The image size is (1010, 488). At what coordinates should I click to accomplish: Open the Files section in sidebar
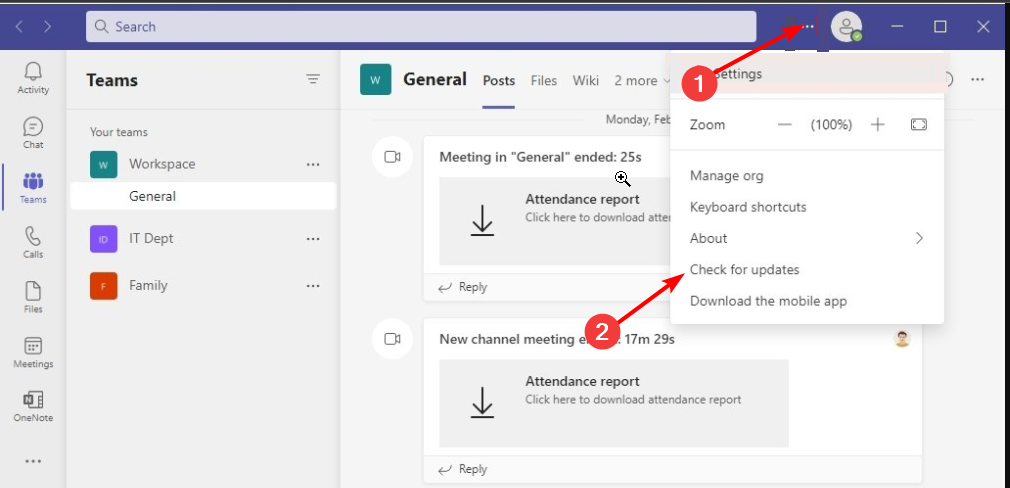[33, 297]
